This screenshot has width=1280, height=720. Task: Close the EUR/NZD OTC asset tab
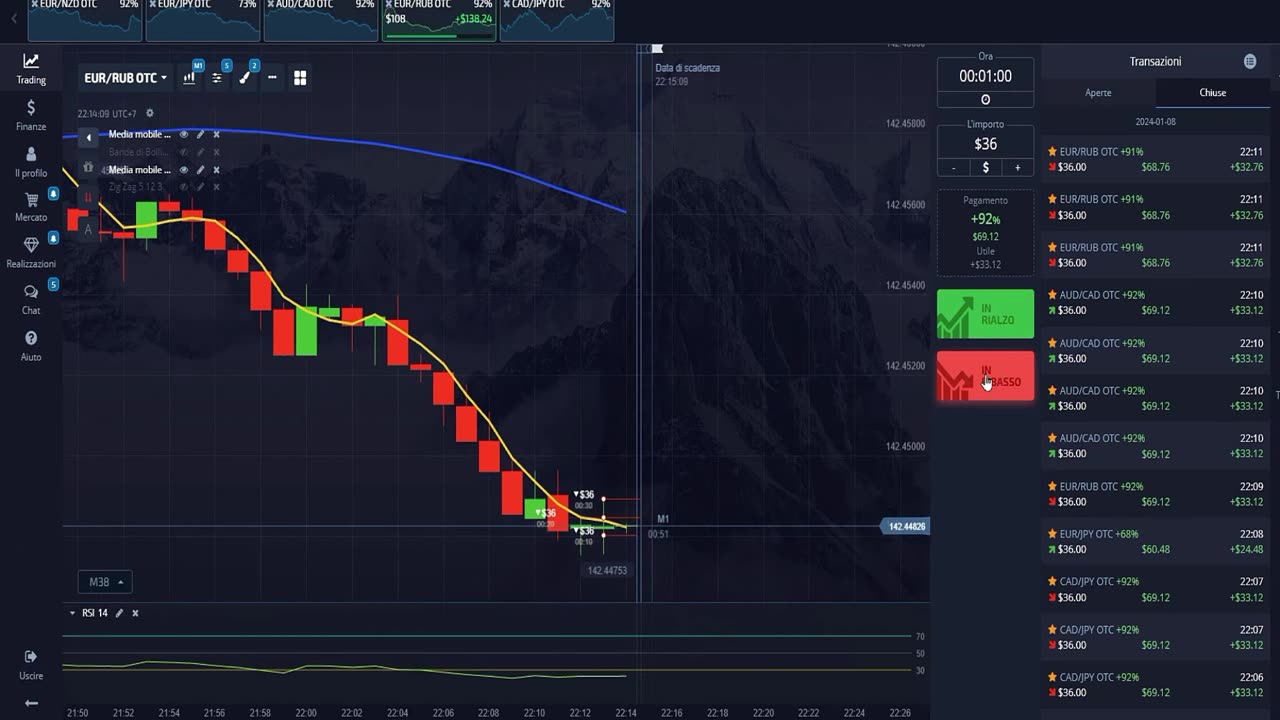tap(34, 4)
